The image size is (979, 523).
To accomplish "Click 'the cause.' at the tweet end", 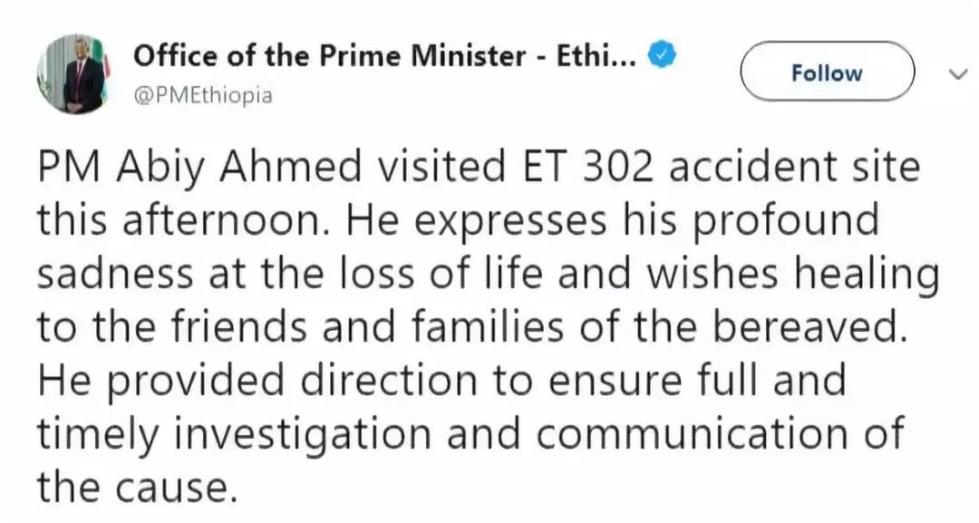I will coord(137,487).
